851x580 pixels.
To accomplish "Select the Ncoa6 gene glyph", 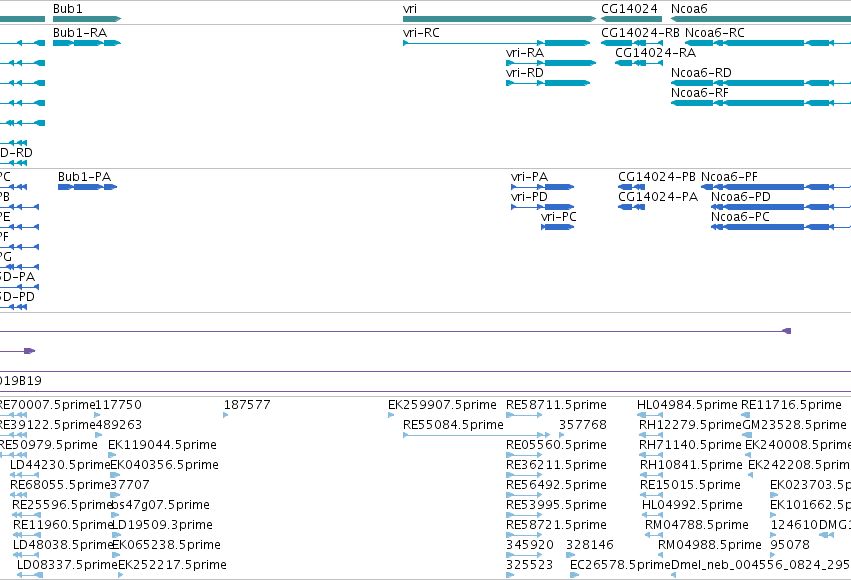I will 761,19.
